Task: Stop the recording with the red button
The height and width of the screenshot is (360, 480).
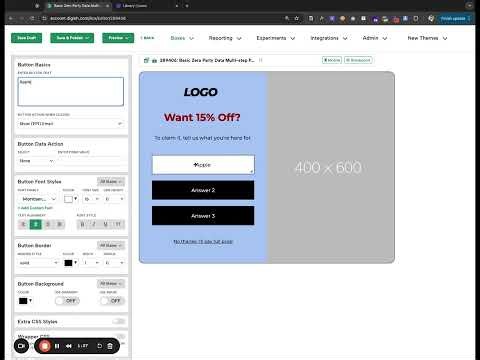Action: (x=44, y=346)
